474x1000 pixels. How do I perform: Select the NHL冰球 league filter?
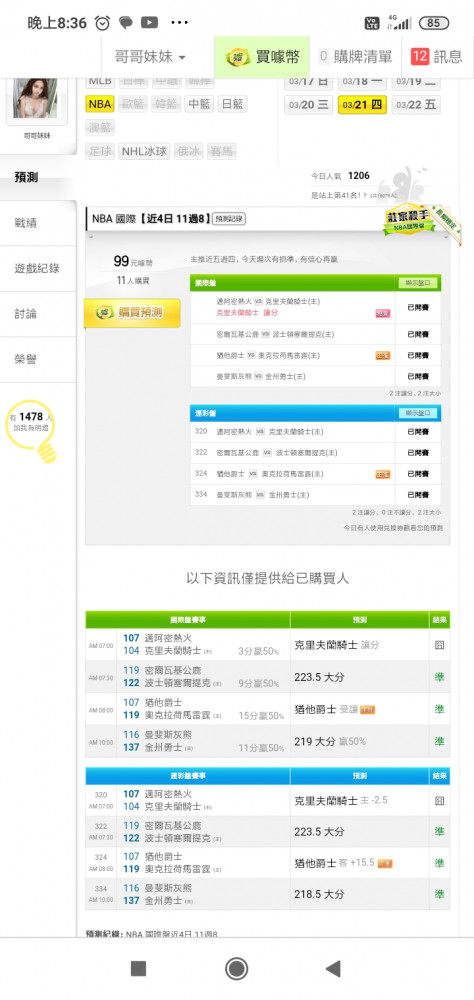(145, 151)
